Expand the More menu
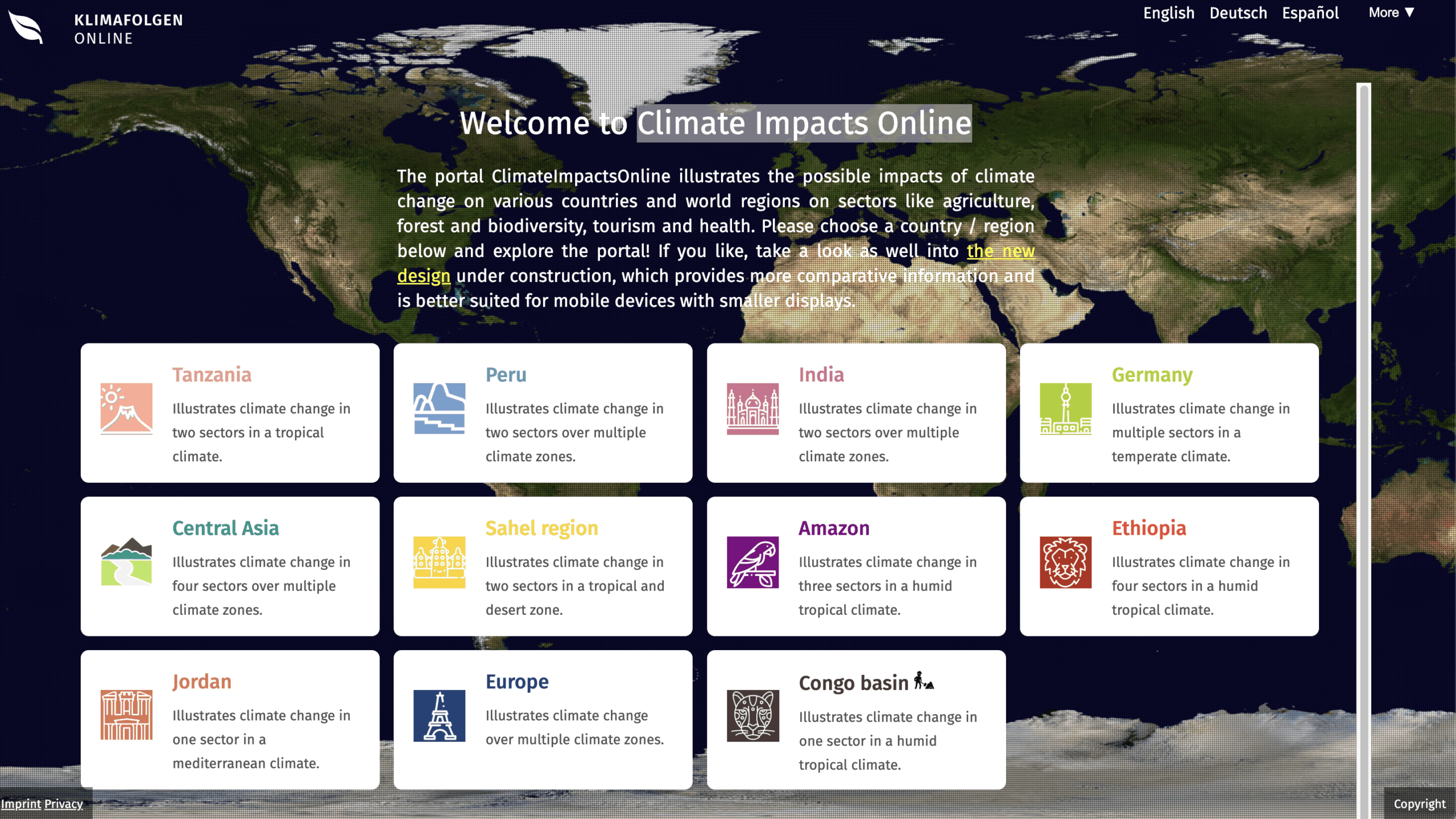 tap(1391, 13)
